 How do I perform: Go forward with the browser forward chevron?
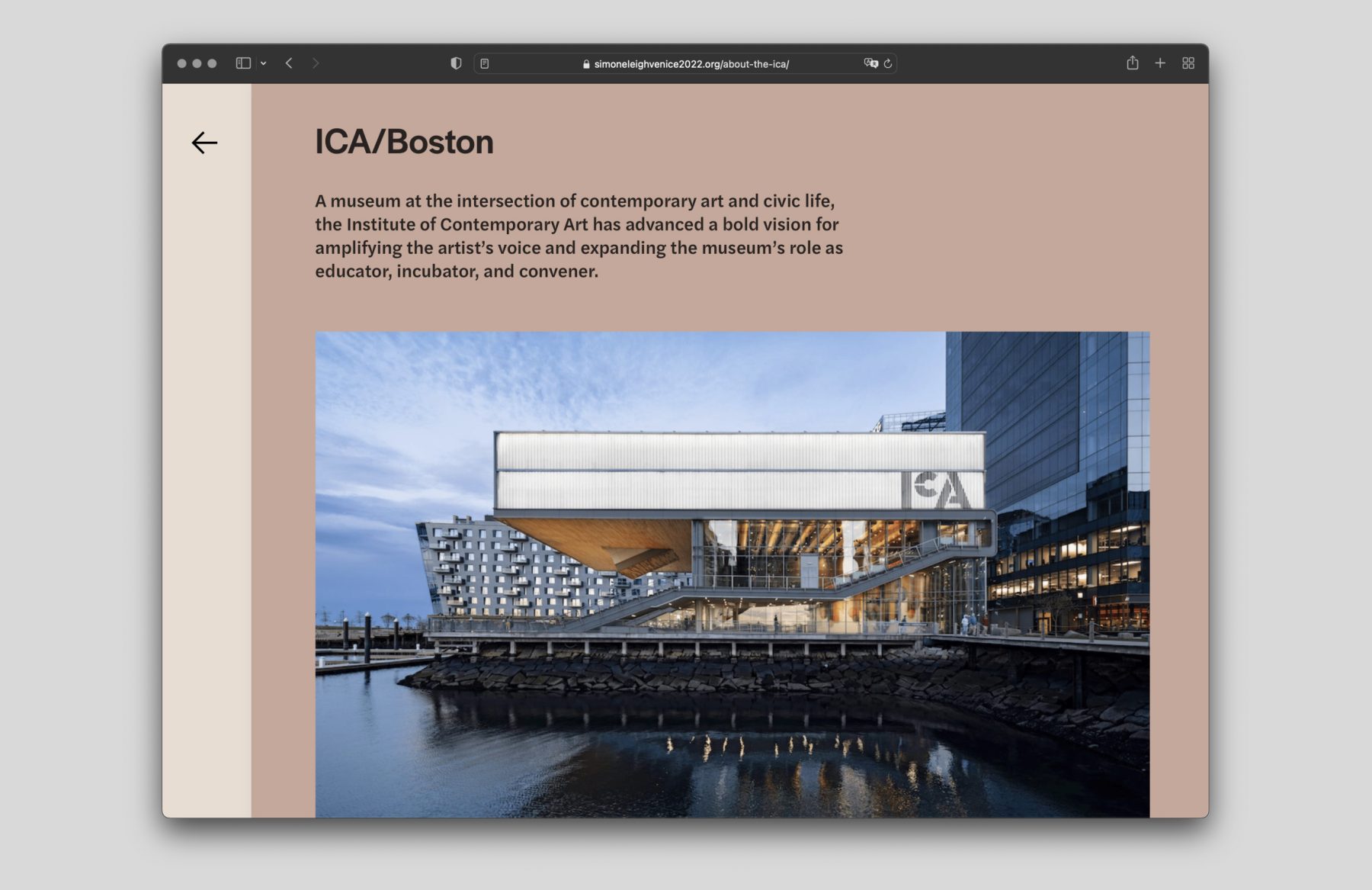tap(316, 63)
